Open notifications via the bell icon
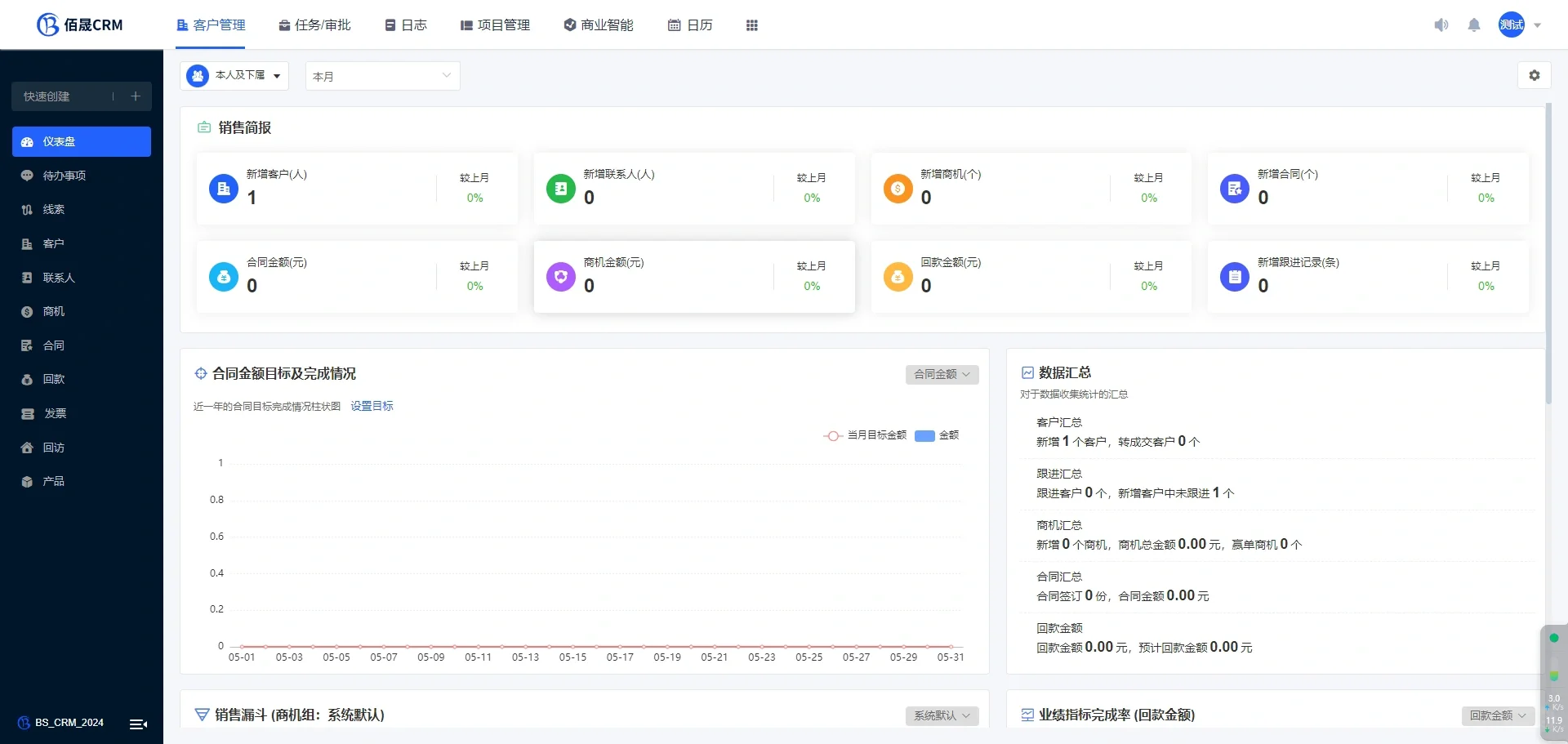 click(1473, 25)
